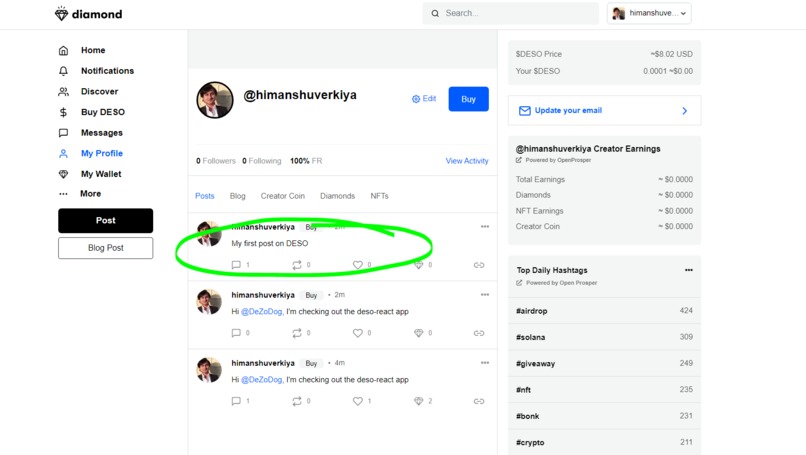
Task: Click the diamond logo icon
Action: point(61,14)
